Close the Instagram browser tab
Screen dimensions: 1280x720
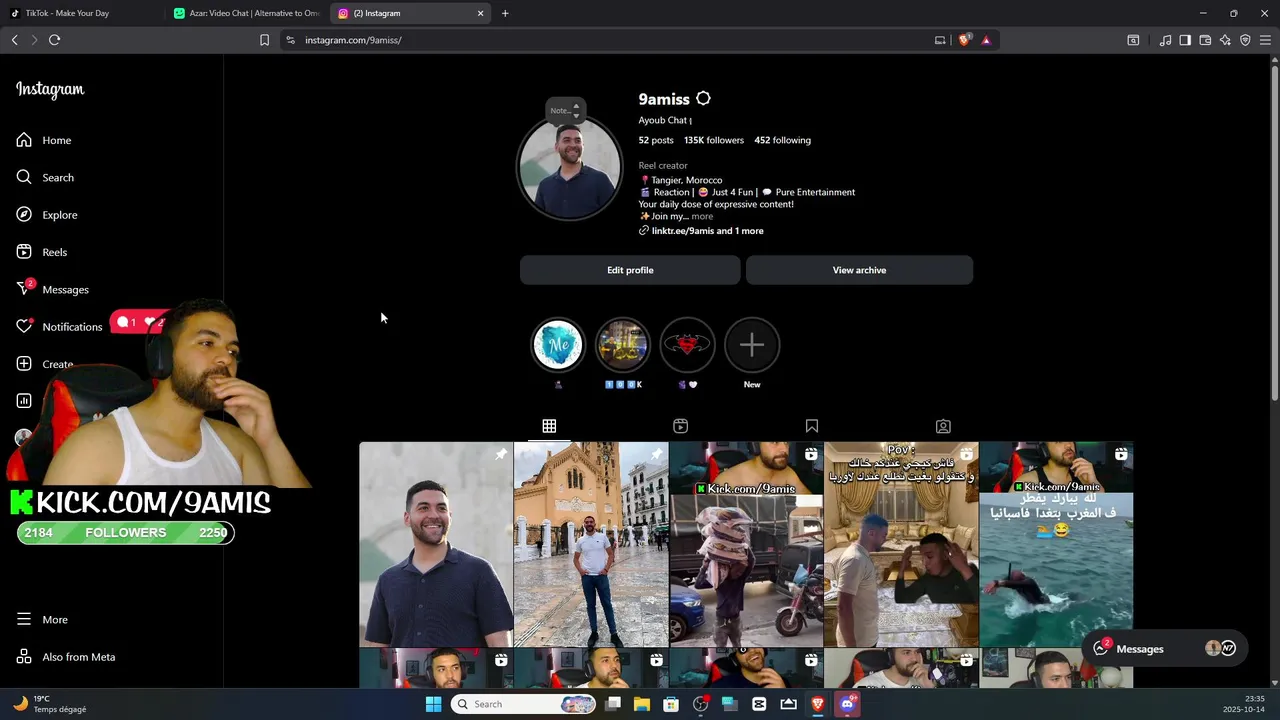[x=480, y=13]
